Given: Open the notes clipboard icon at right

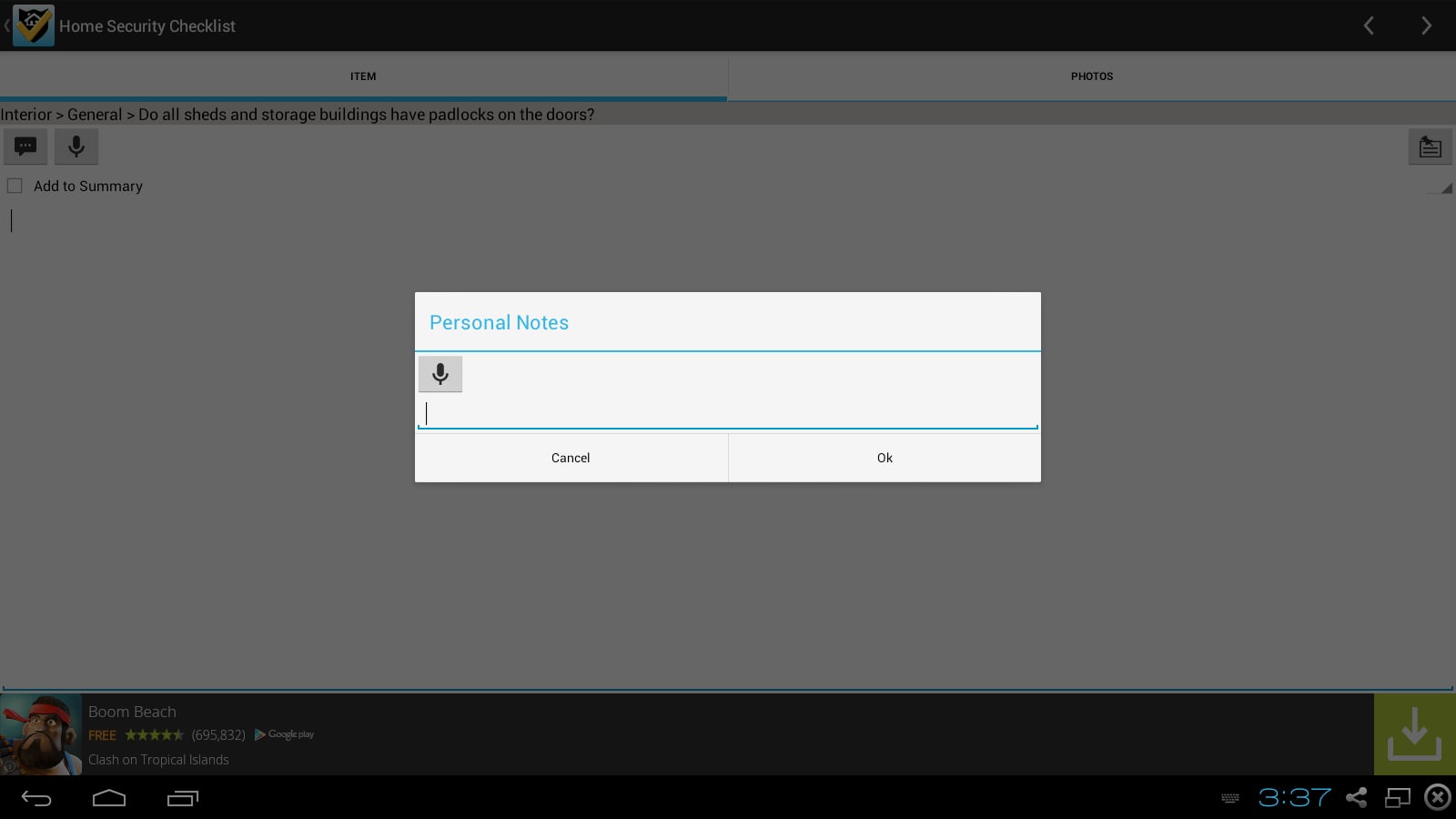Looking at the screenshot, I should tap(1431, 147).
